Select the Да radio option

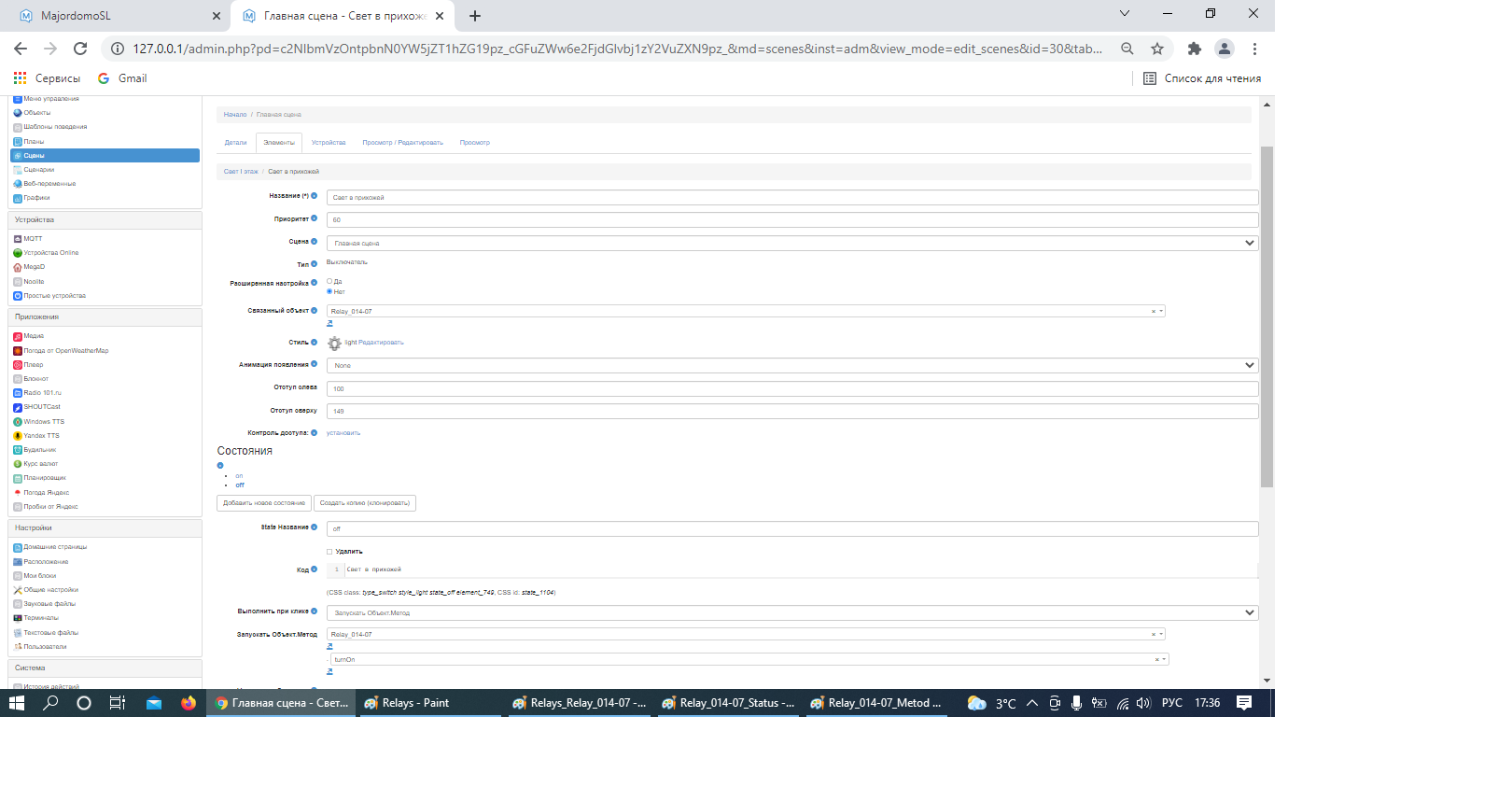(329, 281)
